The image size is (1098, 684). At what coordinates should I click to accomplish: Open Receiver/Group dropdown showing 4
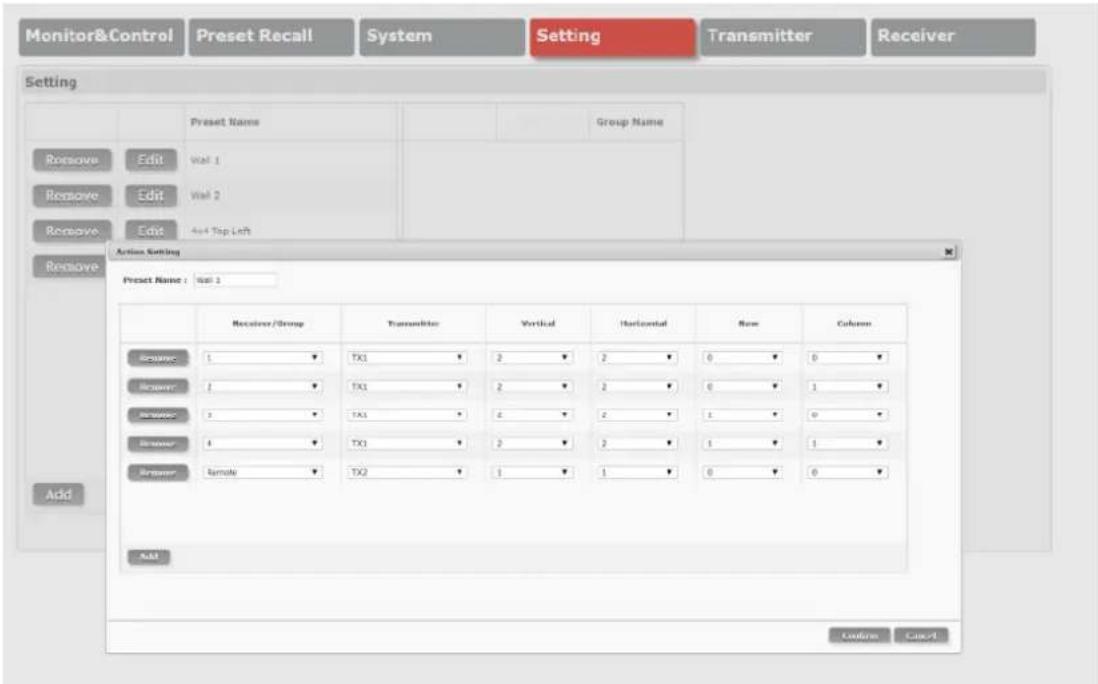(263, 443)
